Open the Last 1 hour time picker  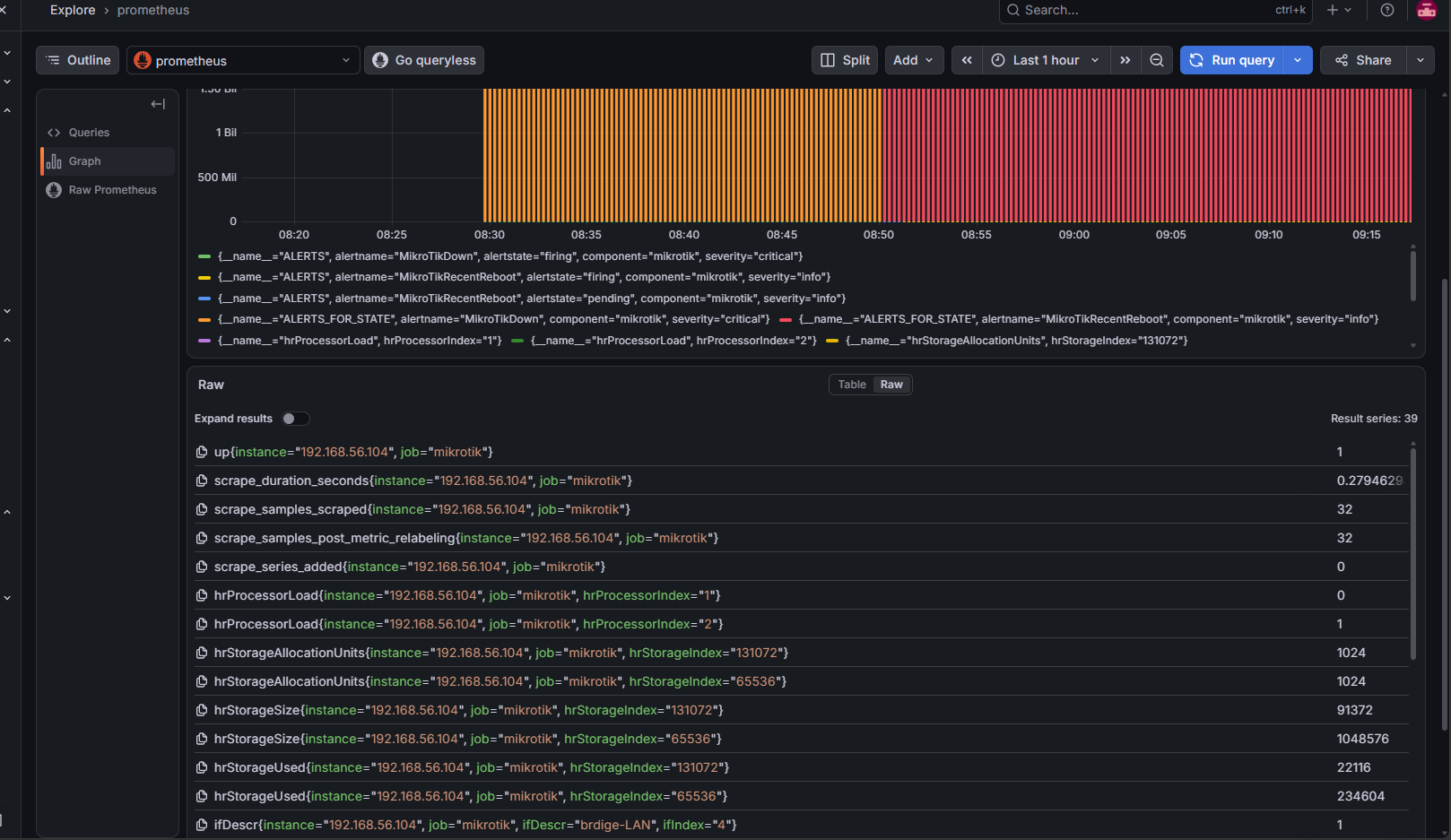click(x=1046, y=60)
